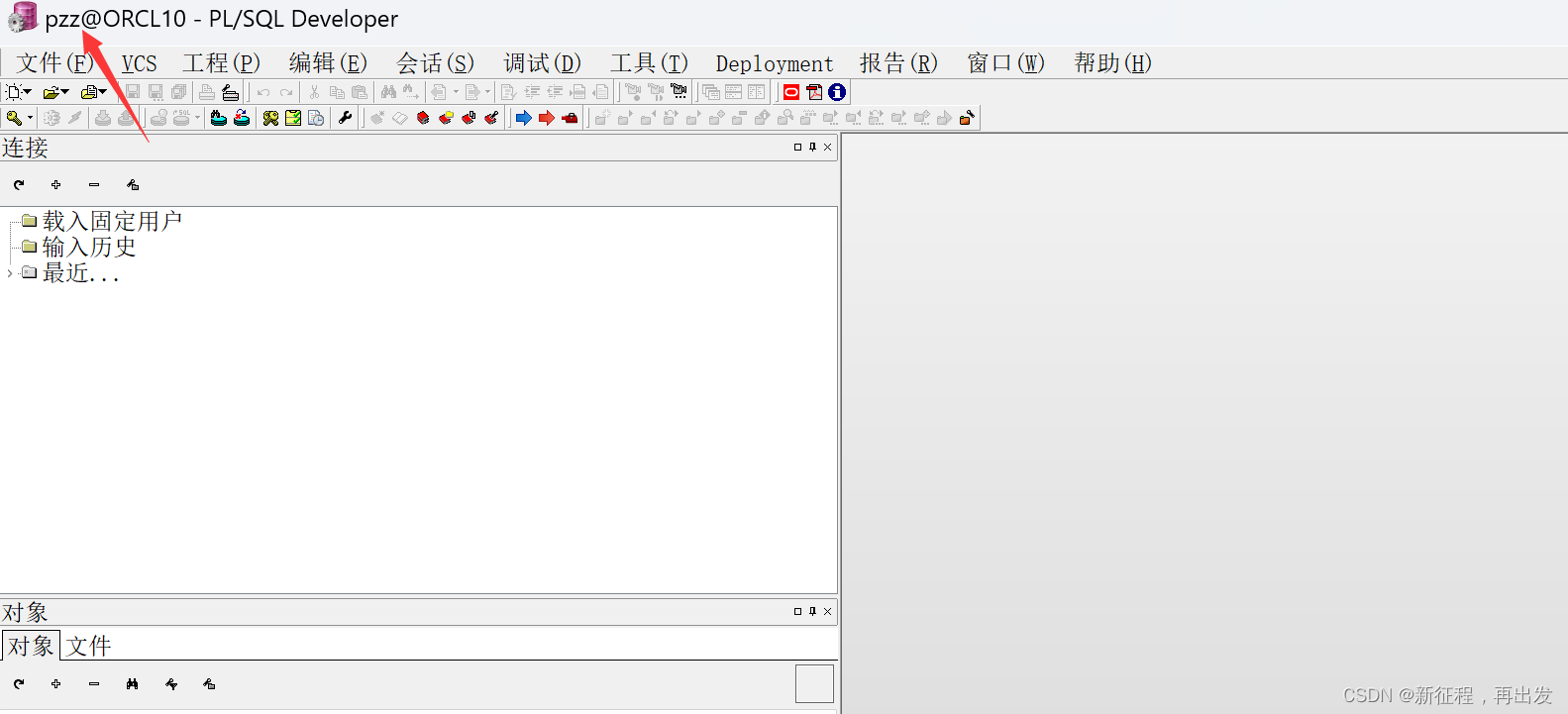Click the red right arrow icon
This screenshot has width=1568, height=714.
pyautogui.click(x=547, y=118)
